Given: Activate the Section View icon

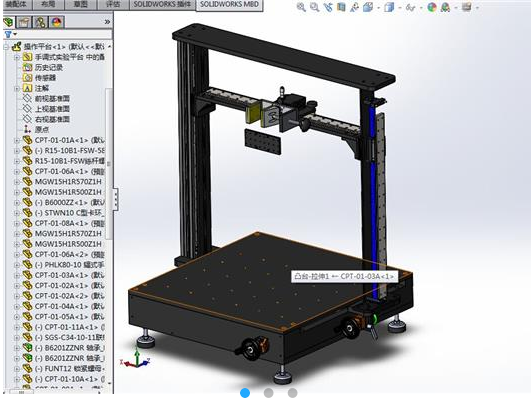Looking at the screenshot, I should point(341,7).
